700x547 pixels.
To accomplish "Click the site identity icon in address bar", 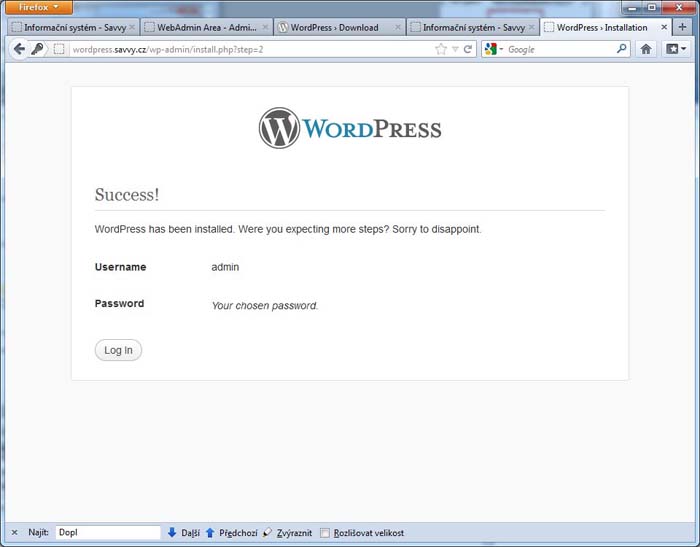I will [x=59, y=49].
